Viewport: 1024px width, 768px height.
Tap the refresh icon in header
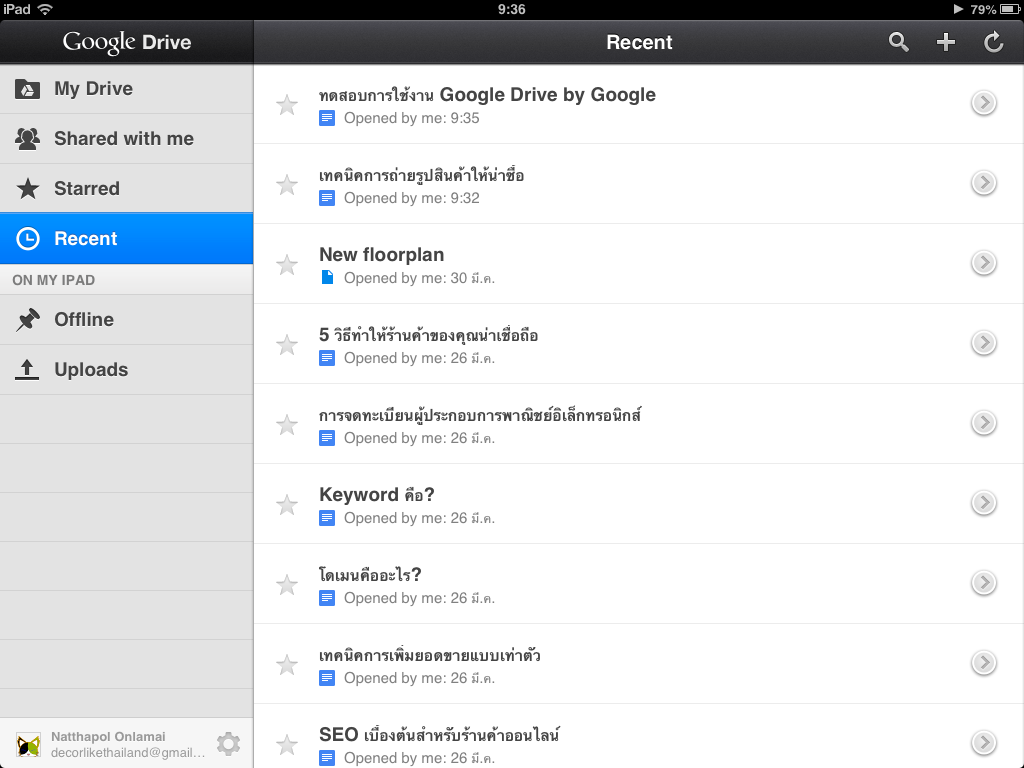[x=993, y=42]
